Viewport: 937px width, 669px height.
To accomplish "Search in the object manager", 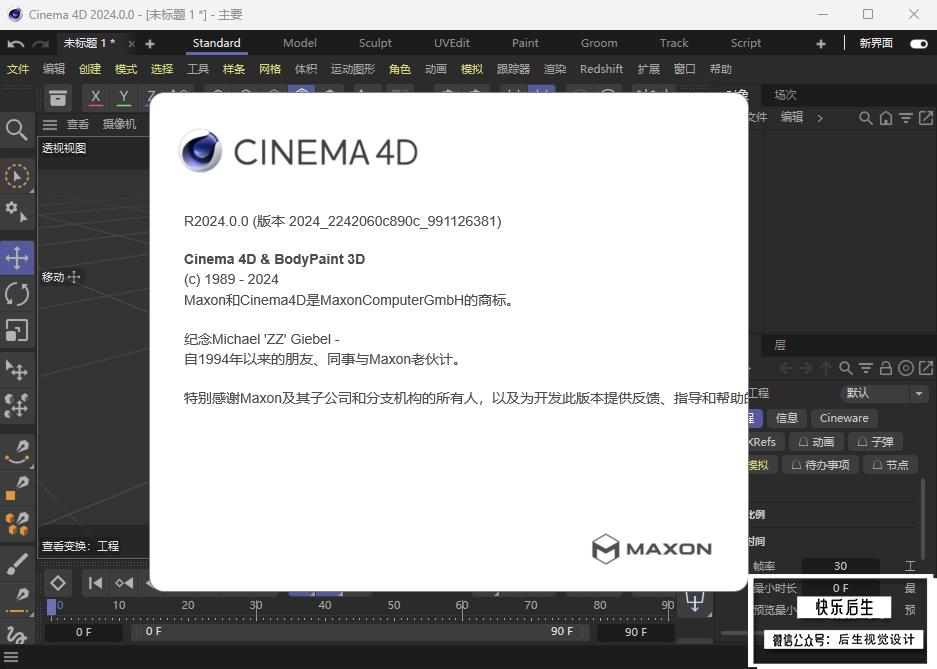I will pyautogui.click(x=865, y=118).
